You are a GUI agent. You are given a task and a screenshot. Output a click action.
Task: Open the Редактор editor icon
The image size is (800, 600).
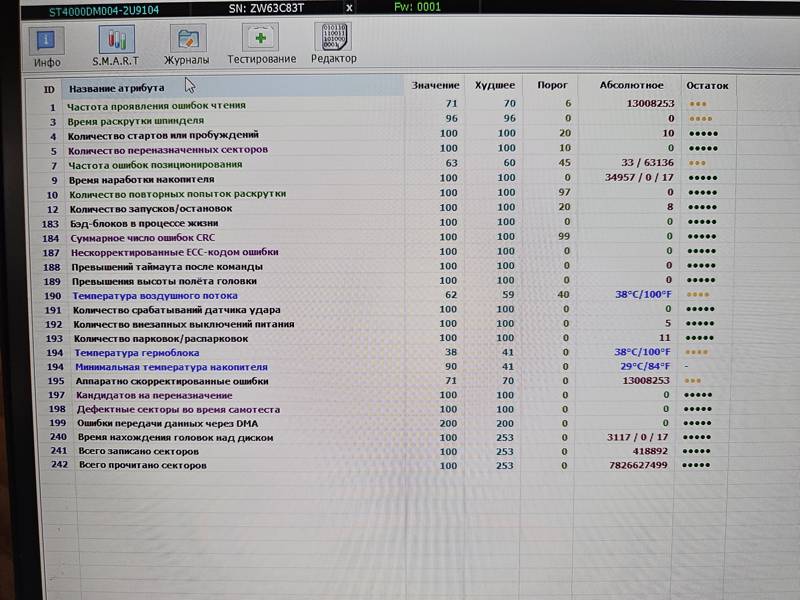point(334,43)
